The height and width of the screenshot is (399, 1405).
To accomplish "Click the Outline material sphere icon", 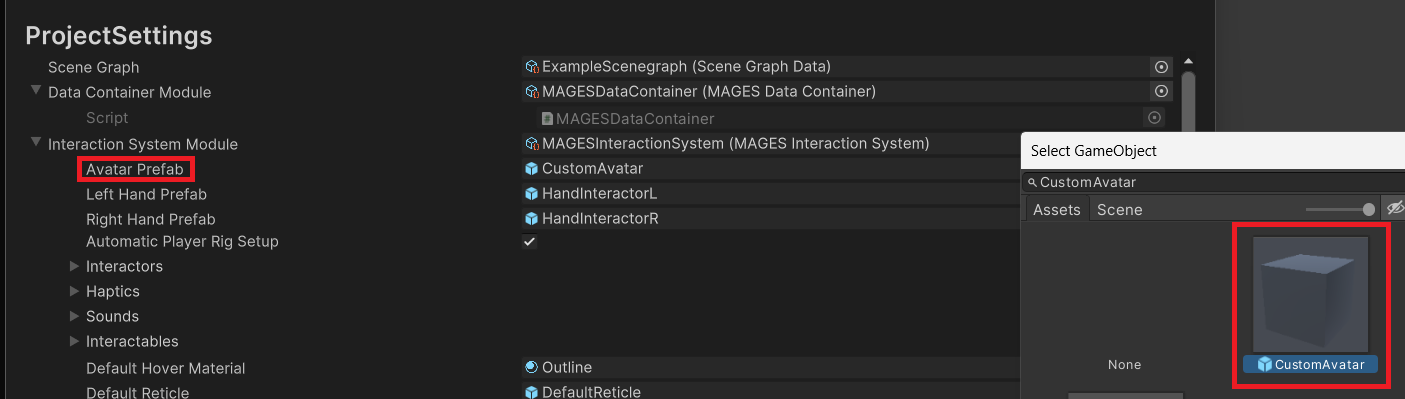I will point(532,368).
